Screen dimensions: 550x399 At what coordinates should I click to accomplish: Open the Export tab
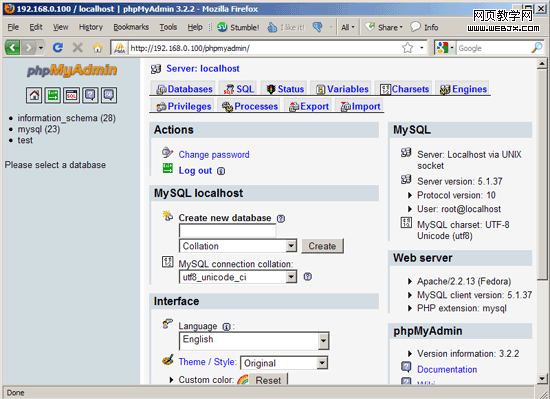pos(309,106)
